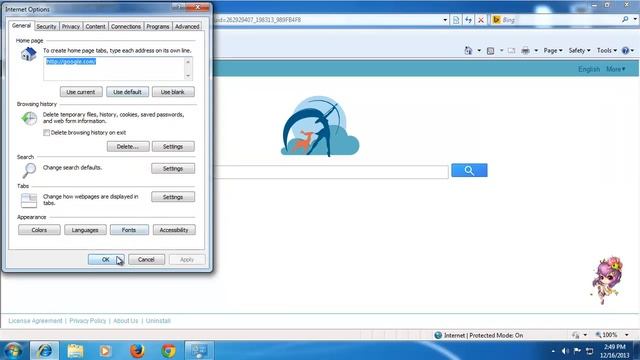Click the Print icon
This screenshot has height=360, width=640.
[x=525, y=51]
